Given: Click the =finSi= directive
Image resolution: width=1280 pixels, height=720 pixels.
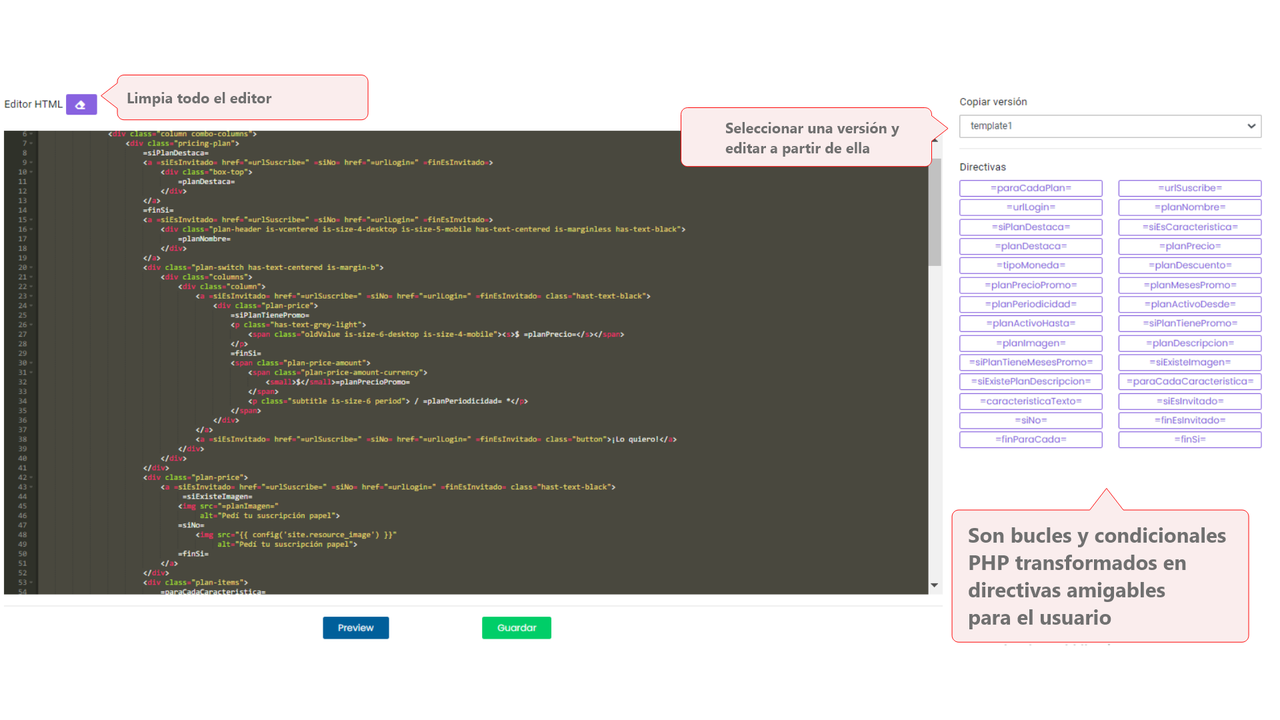Looking at the screenshot, I should 1189,438.
